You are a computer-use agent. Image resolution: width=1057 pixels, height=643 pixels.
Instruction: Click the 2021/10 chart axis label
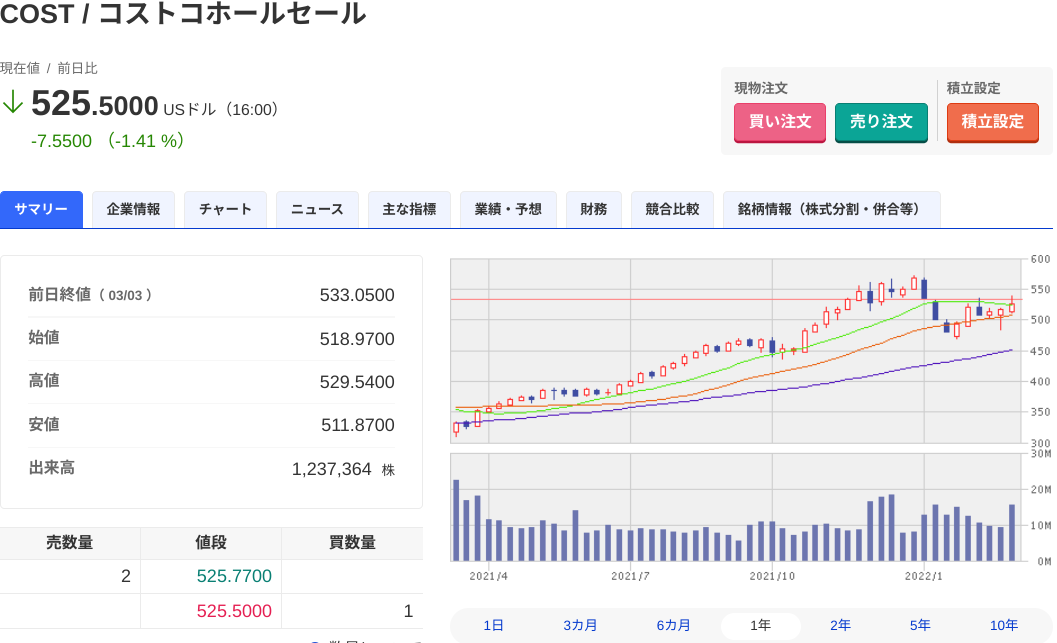[x=773, y=576]
